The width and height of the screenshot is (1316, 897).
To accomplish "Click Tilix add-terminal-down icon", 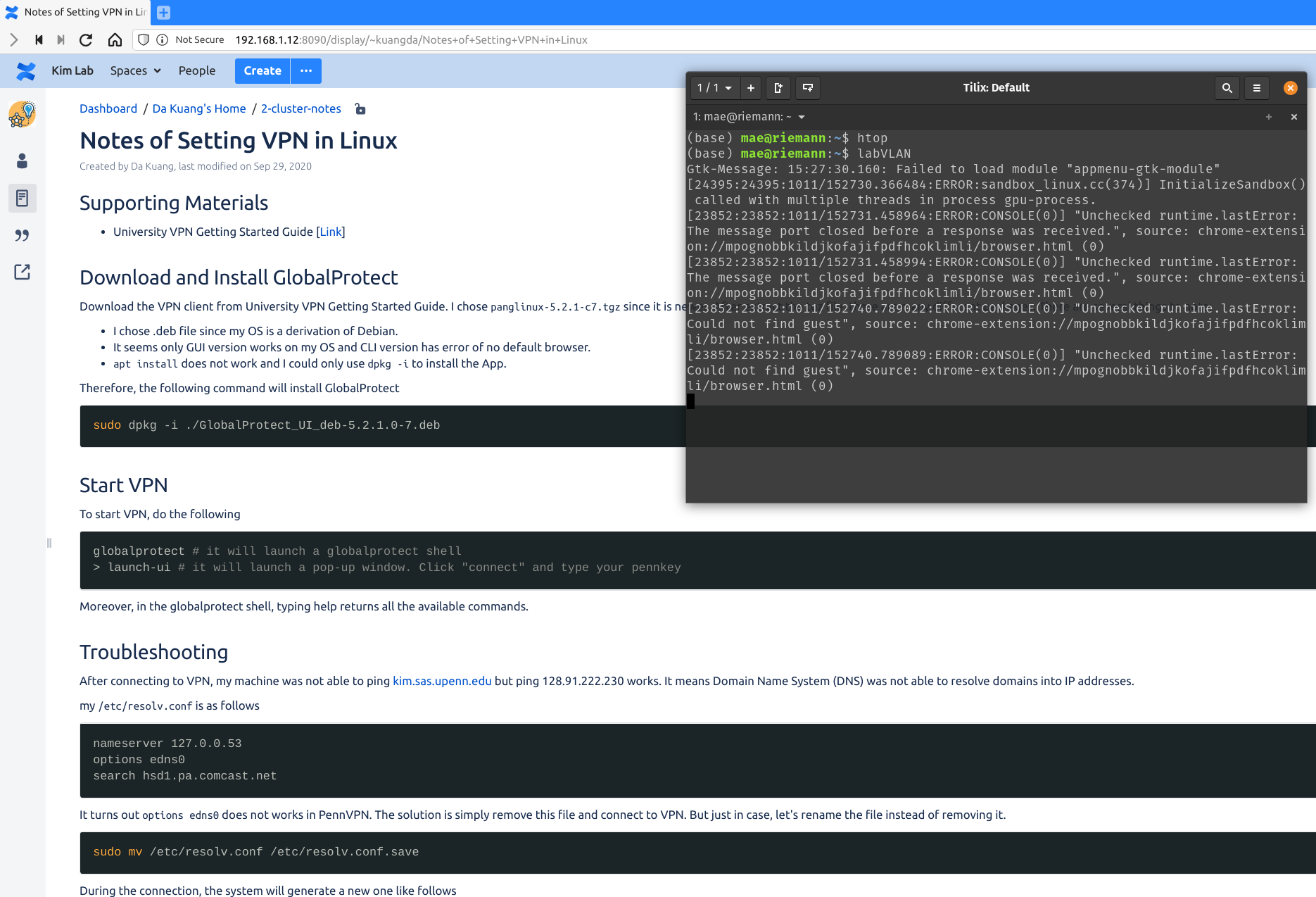I will [808, 88].
